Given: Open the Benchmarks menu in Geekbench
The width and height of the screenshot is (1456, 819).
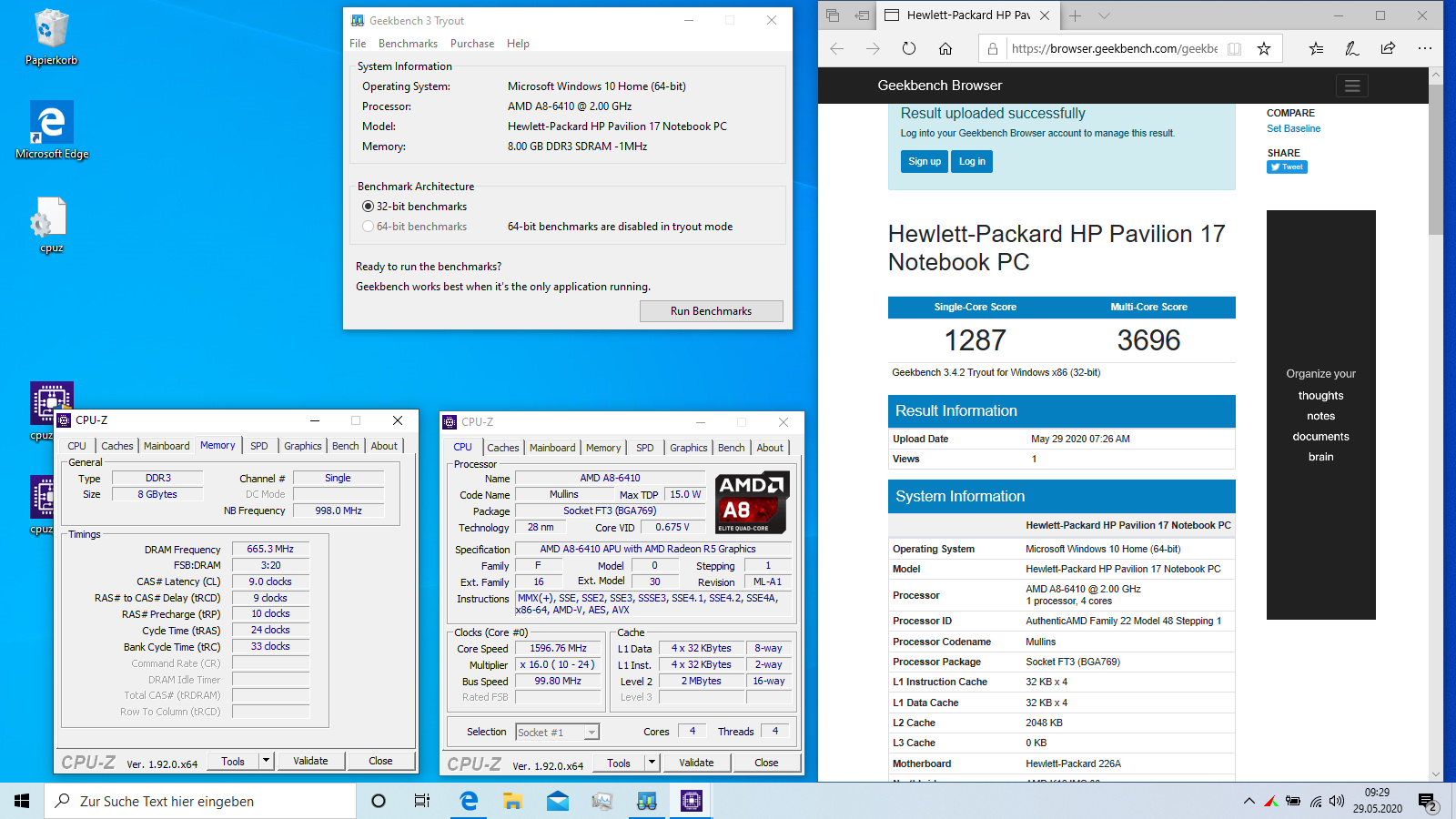Looking at the screenshot, I should [408, 44].
